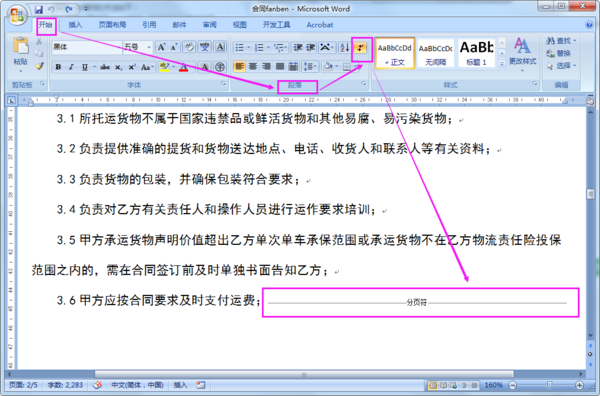Open the 页面布局 ribbon tab
The width and height of the screenshot is (600, 396).
pos(112,25)
